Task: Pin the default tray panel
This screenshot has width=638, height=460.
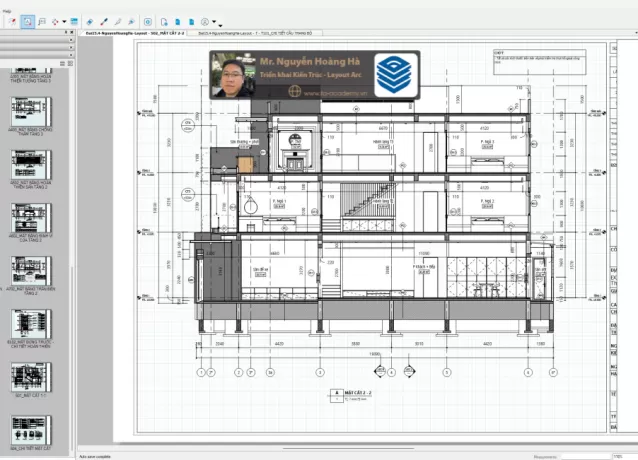Action: tap(66, 32)
